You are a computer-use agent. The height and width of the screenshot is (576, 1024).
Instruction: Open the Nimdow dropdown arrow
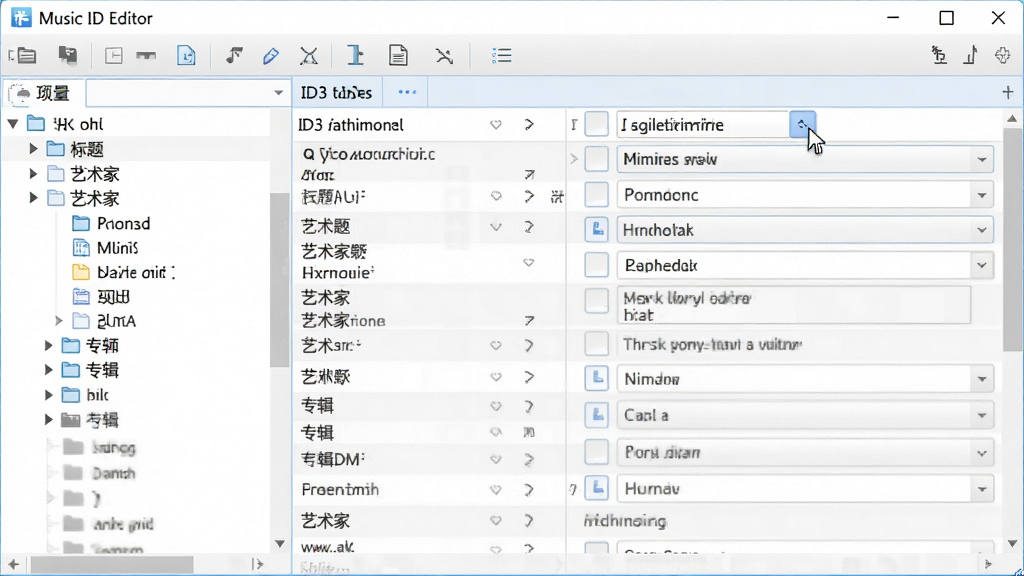click(982, 379)
